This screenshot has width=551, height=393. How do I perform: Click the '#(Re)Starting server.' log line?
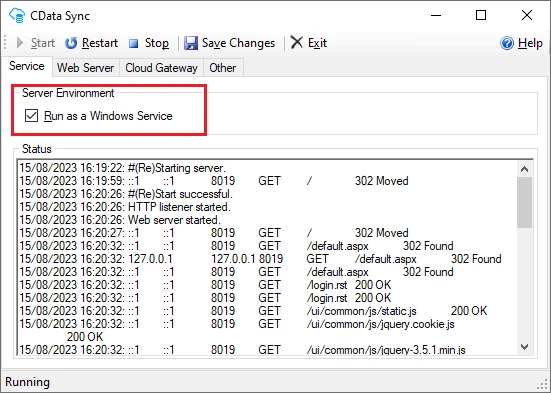coord(123,168)
